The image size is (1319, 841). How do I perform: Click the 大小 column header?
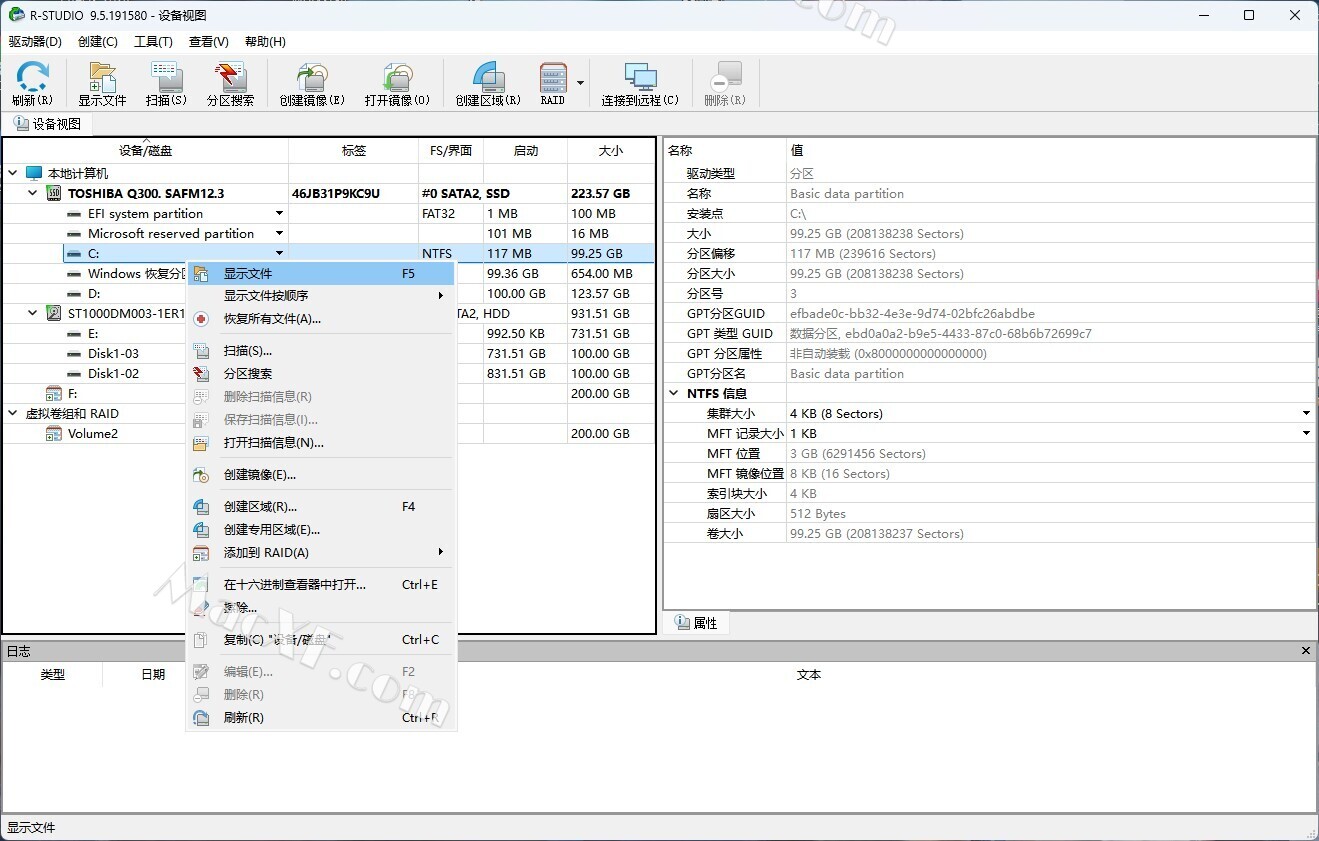[x=611, y=151]
